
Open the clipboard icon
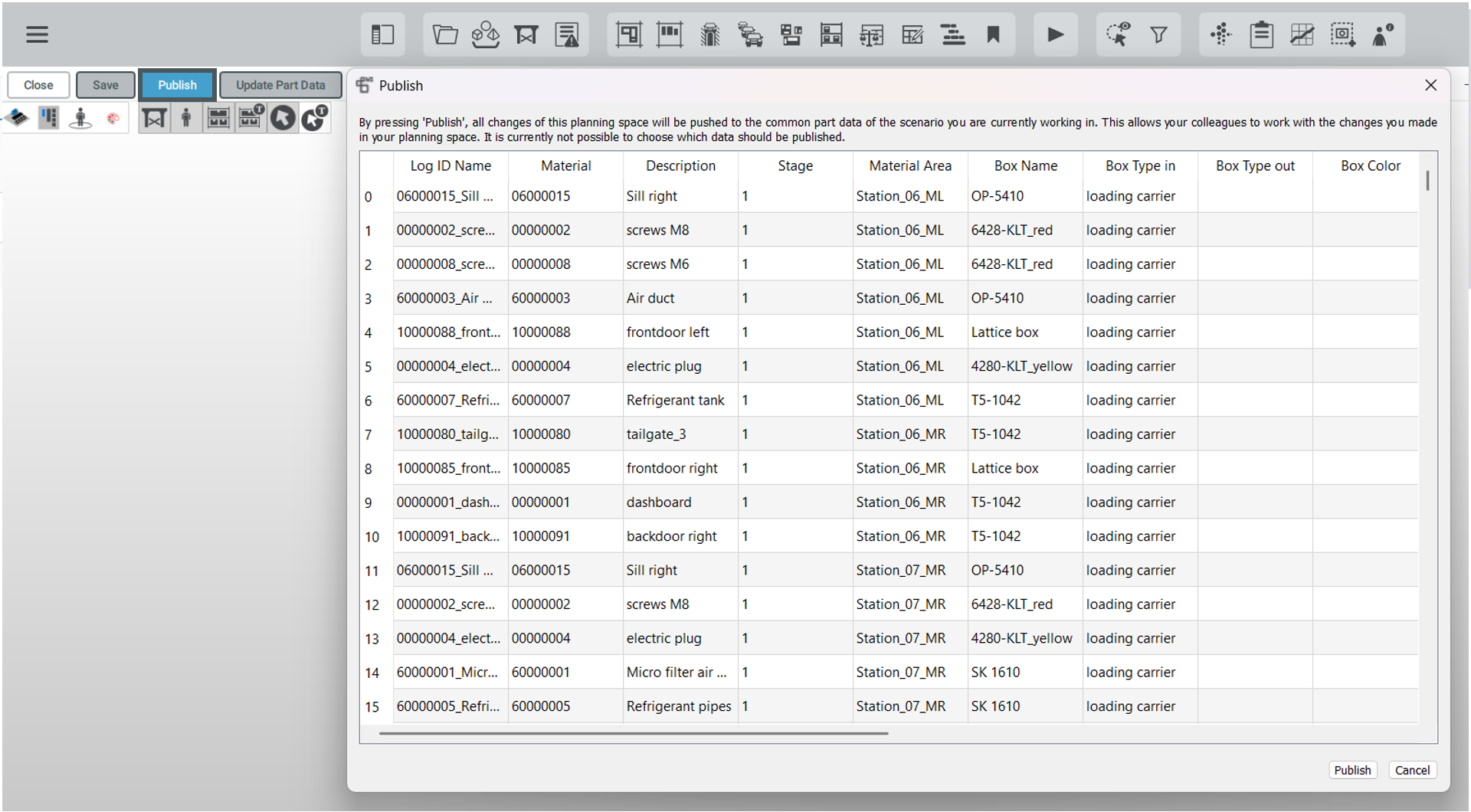click(1262, 34)
